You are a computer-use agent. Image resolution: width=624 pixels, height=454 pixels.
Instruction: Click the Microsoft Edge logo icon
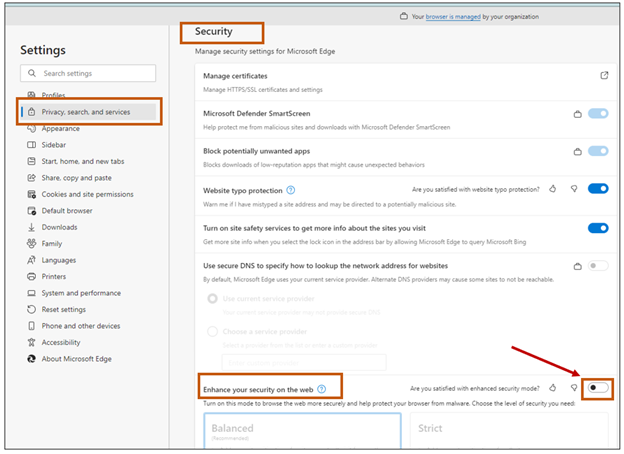pos(31,359)
